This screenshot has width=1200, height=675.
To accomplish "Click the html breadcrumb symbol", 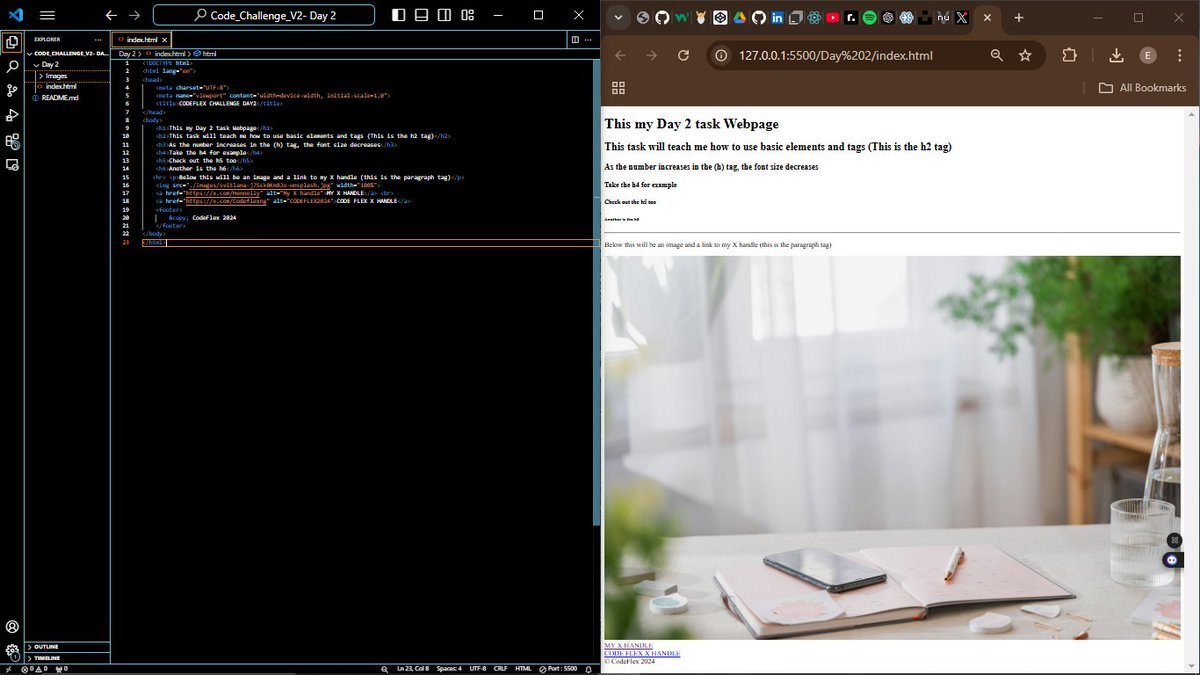I will pyautogui.click(x=205, y=53).
